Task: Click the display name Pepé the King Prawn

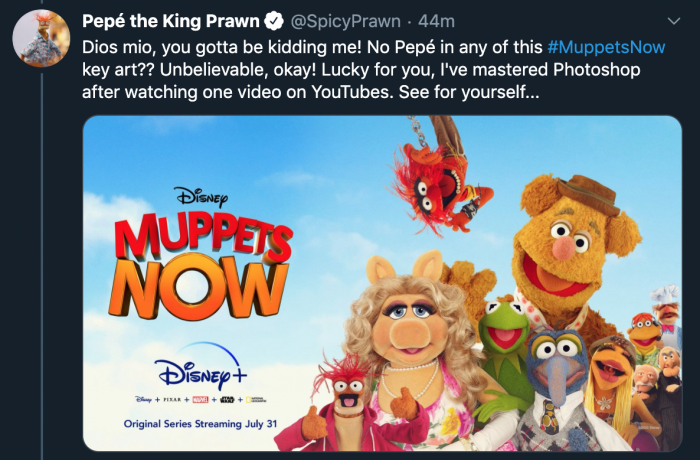Action: [171, 21]
